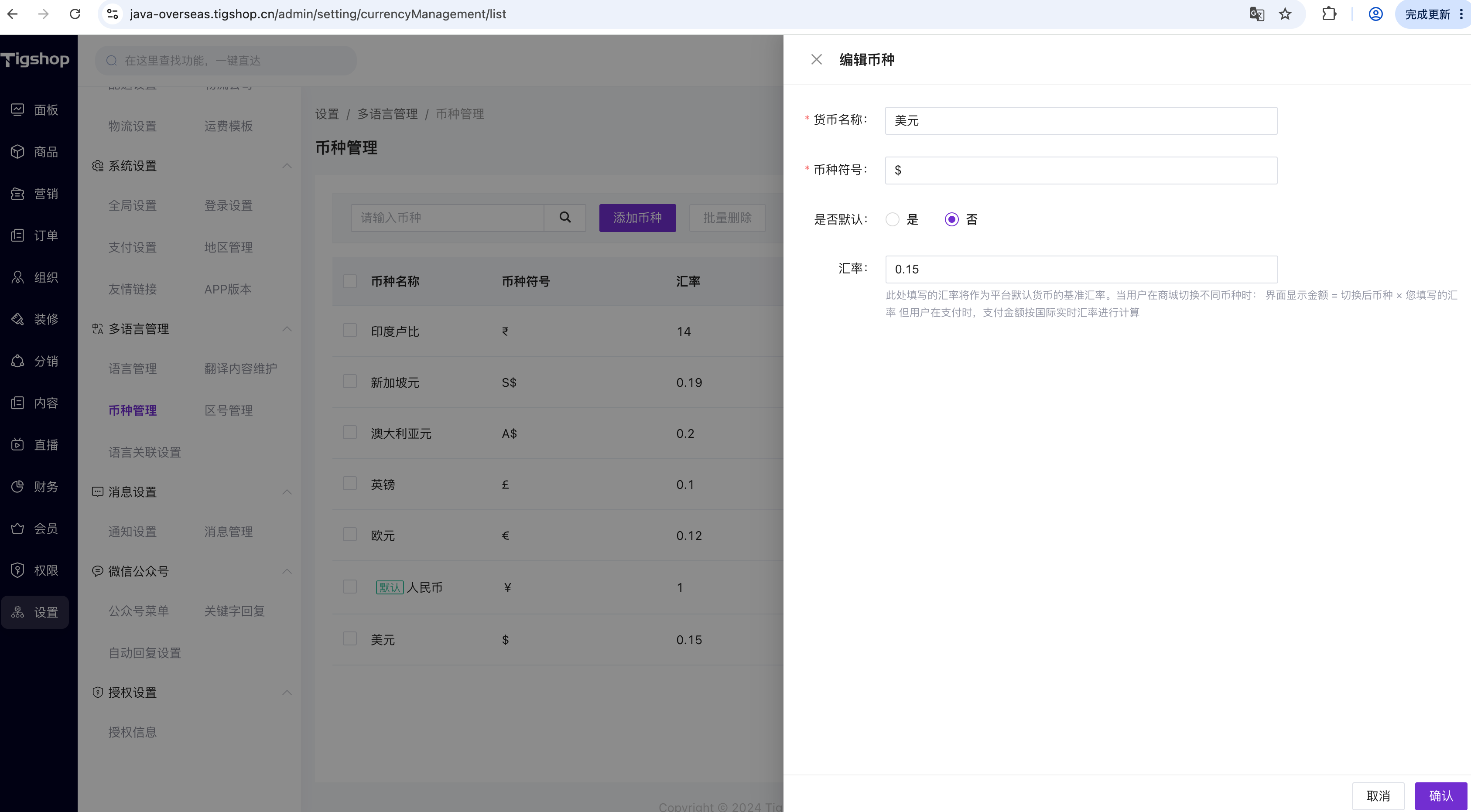This screenshot has width=1471, height=812.
Task: Check the 印度卢比 row checkbox
Action: 350,331
